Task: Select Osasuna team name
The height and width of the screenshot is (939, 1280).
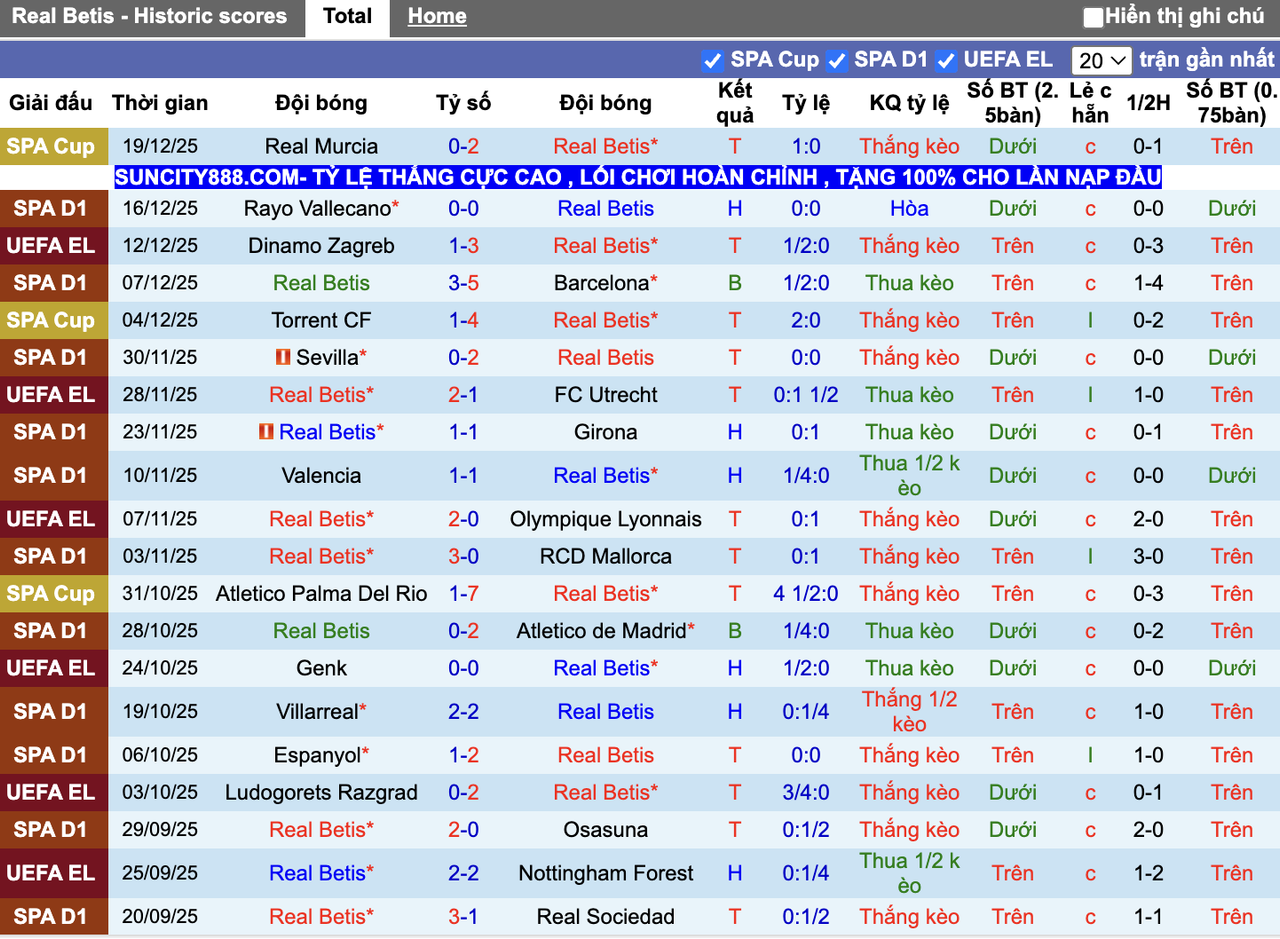Action: pos(606,830)
